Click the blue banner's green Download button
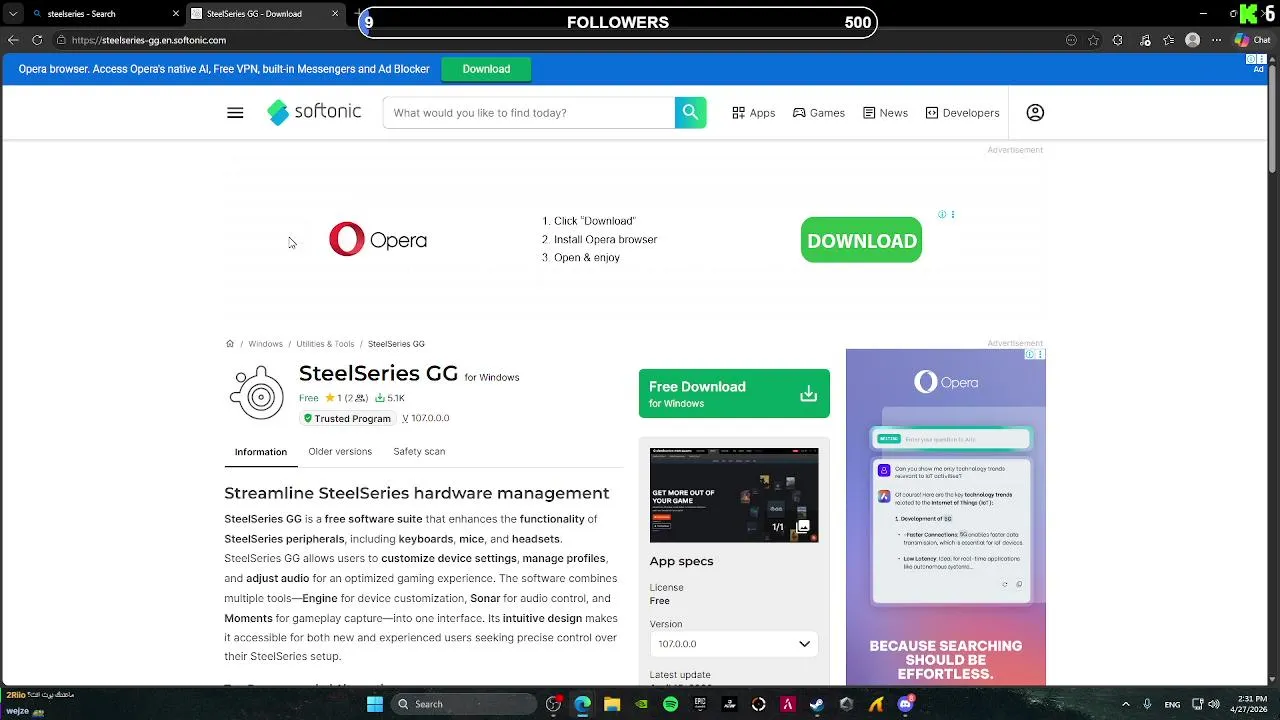The image size is (1280, 720). [486, 69]
